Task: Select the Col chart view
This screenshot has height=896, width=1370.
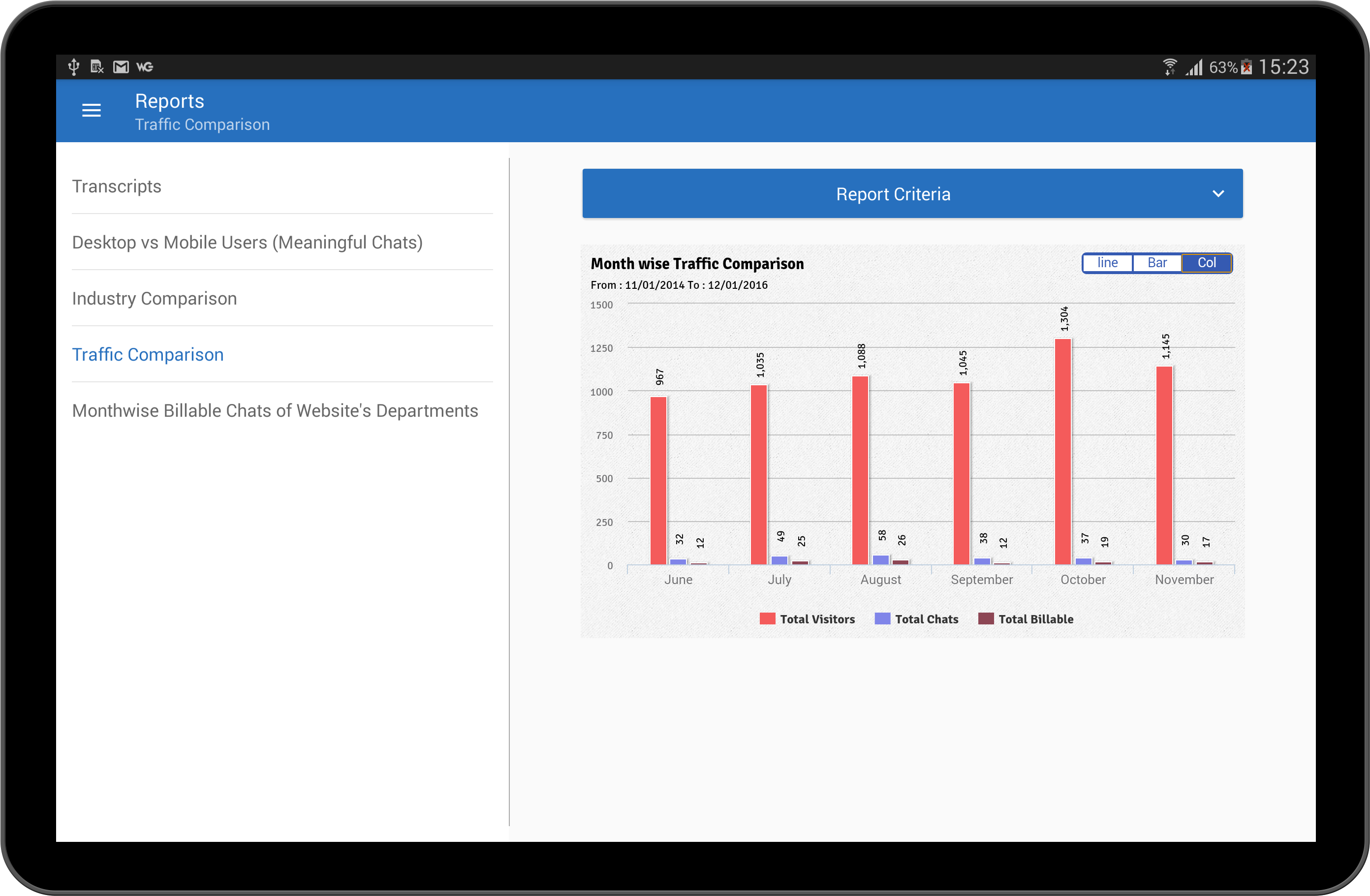Action: pos(1207,263)
